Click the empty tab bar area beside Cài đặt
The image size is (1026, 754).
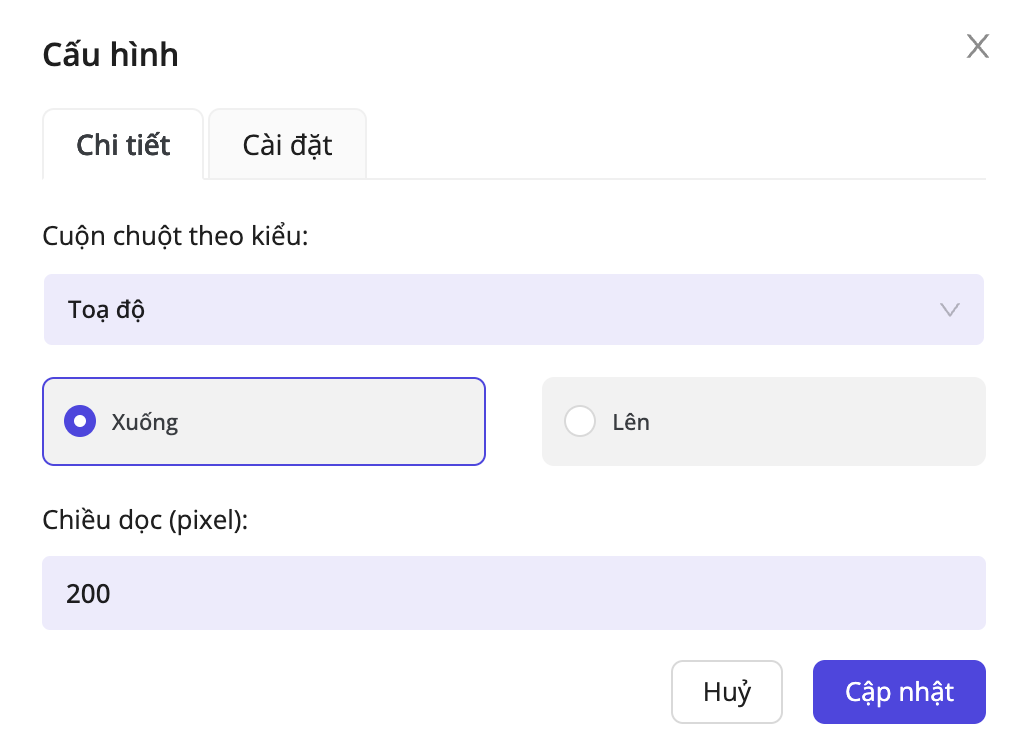point(670,145)
